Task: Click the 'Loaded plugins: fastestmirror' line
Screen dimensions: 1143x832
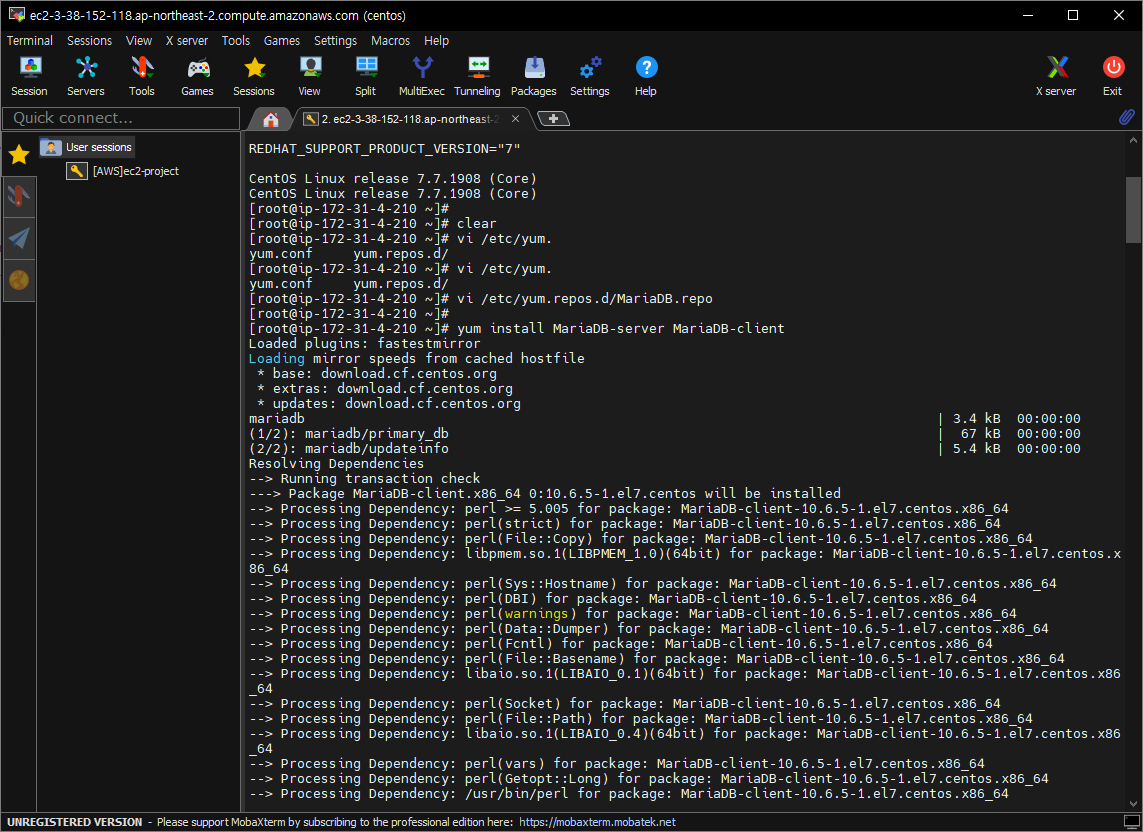Action: click(364, 343)
